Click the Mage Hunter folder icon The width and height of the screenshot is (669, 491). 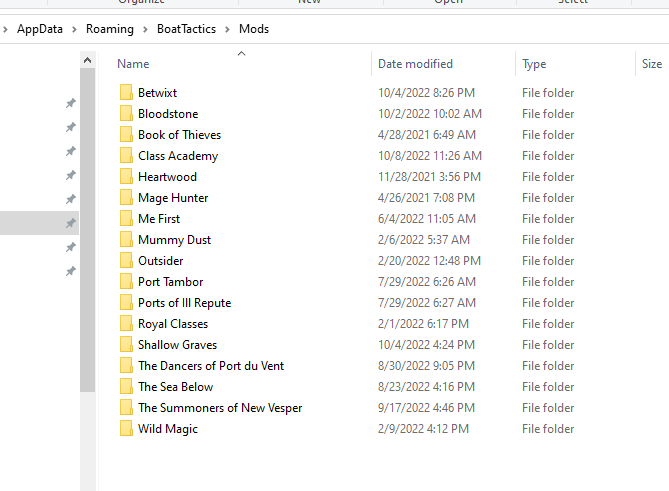click(x=126, y=198)
